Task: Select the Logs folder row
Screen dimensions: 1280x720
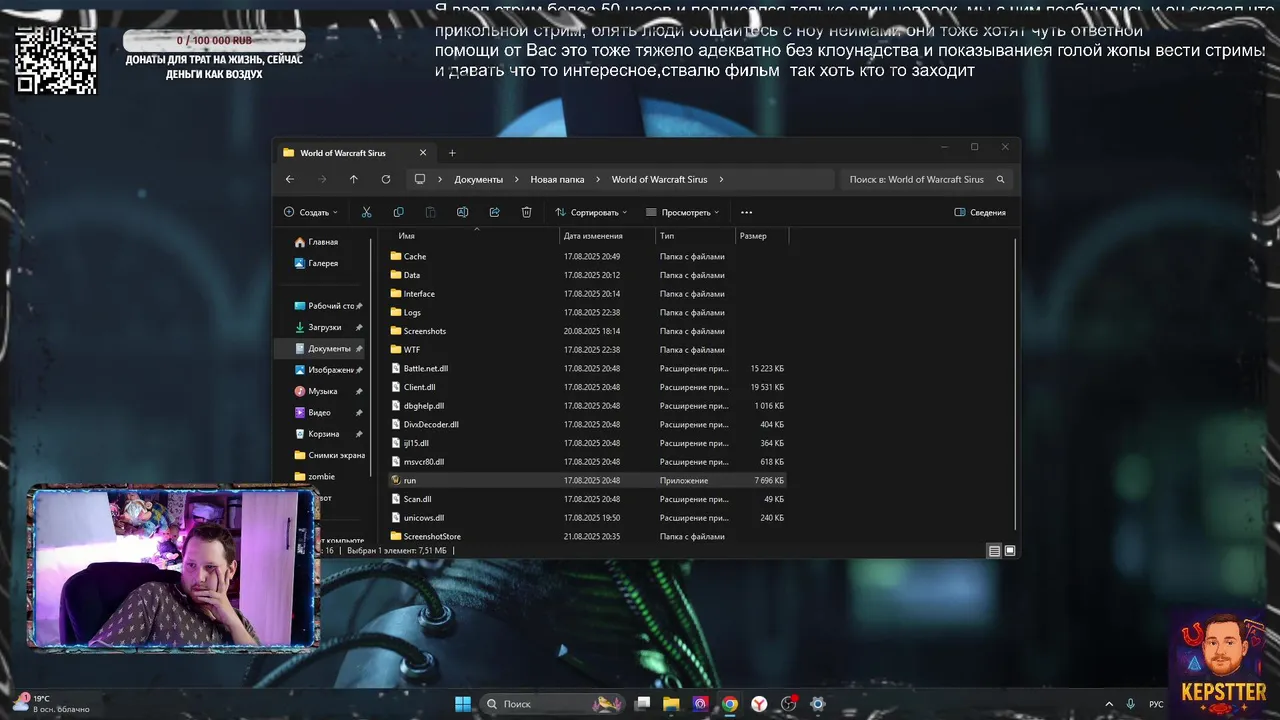Action: click(587, 312)
